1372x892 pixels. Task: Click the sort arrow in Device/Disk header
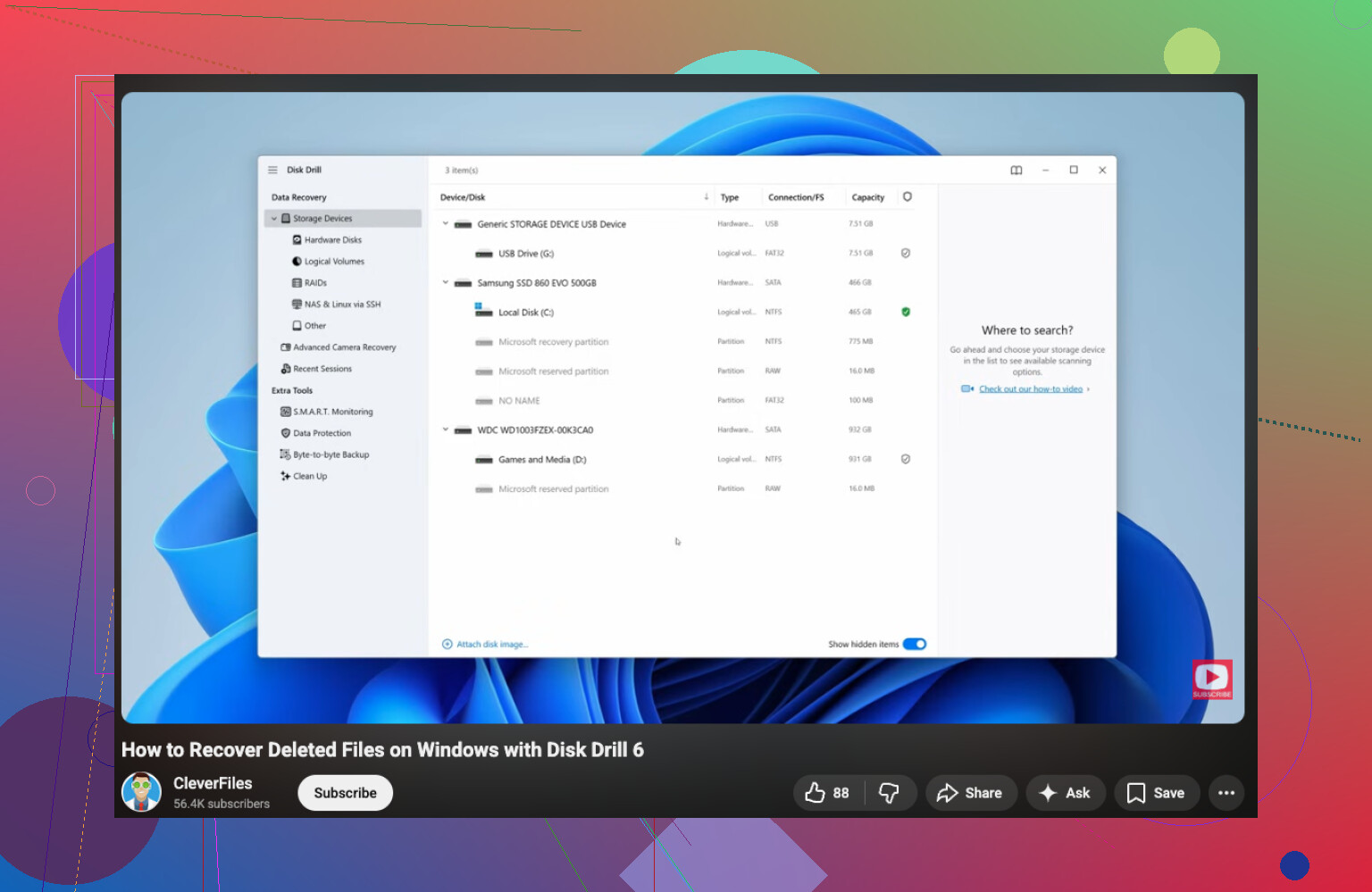[x=706, y=197]
